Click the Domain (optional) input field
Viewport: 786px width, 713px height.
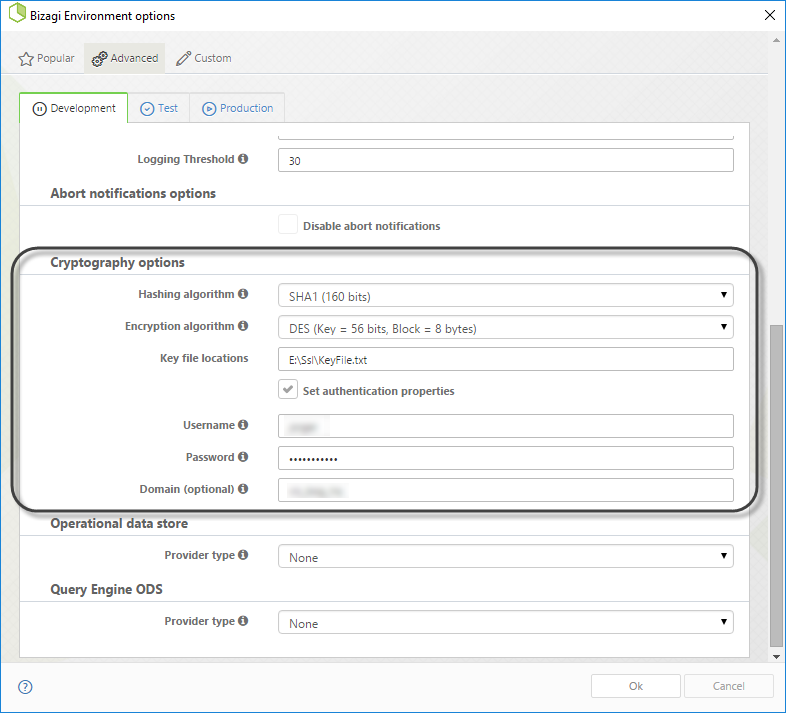[x=506, y=490]
